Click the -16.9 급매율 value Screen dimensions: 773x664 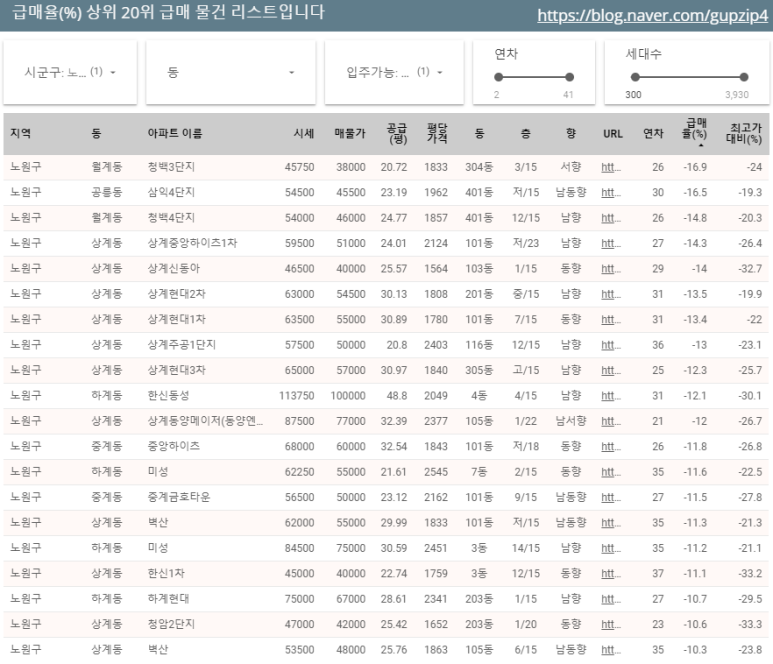[695, 167]
